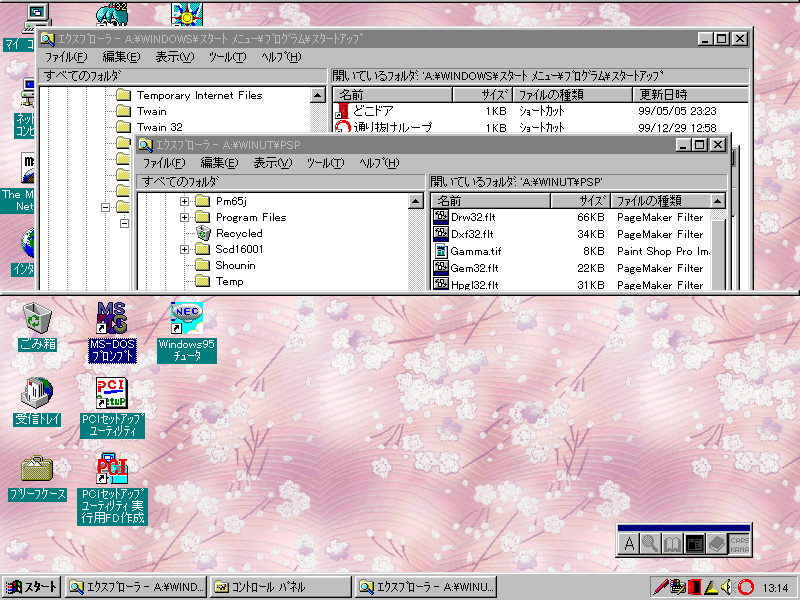Select the Recycled bin icon in folder tree
The height and width of the screenshot is (600, 800).
tap(203, 233)
